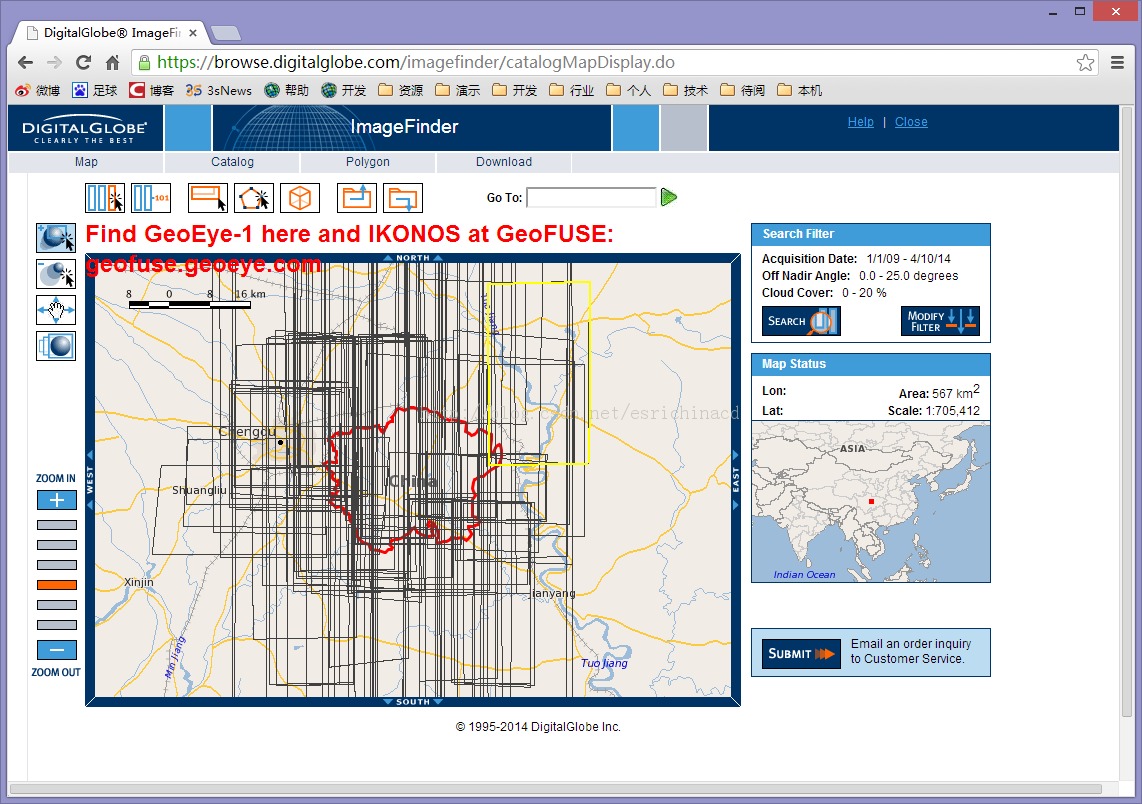
Task: Click the folder upload arrow icon
Action: (x=357, y=197)
